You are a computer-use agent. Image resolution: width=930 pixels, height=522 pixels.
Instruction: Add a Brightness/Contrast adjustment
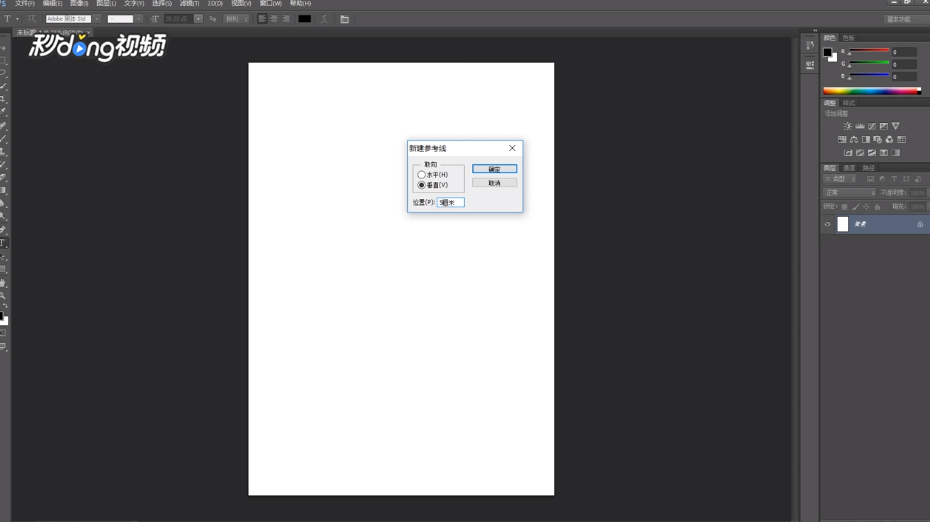(x=848, y=126)
